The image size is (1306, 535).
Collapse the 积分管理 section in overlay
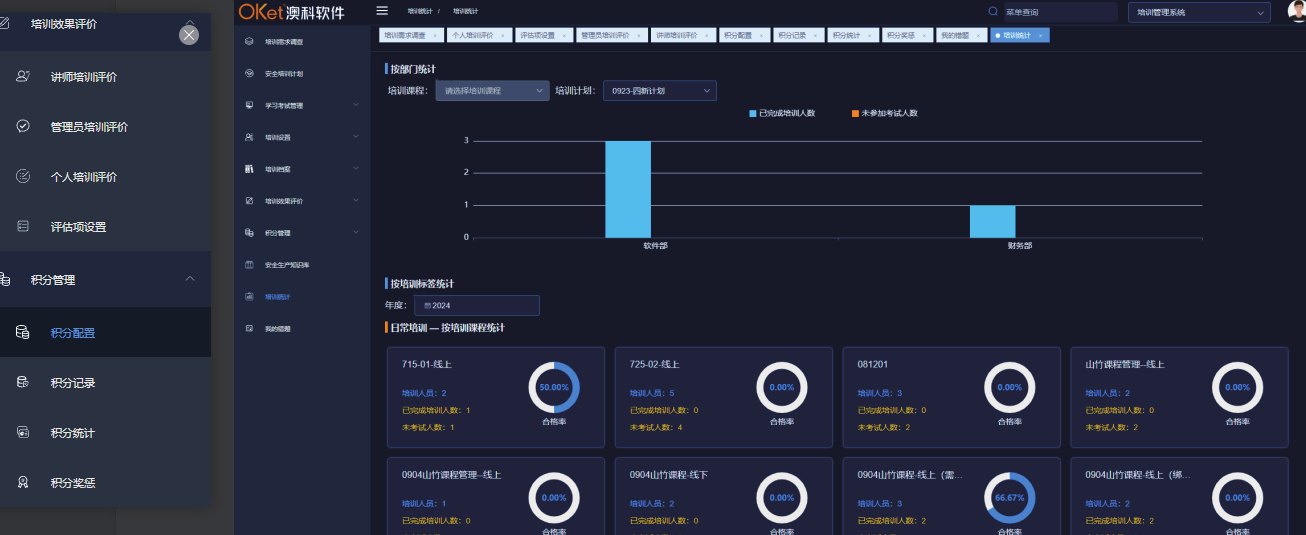click(190, 279)
